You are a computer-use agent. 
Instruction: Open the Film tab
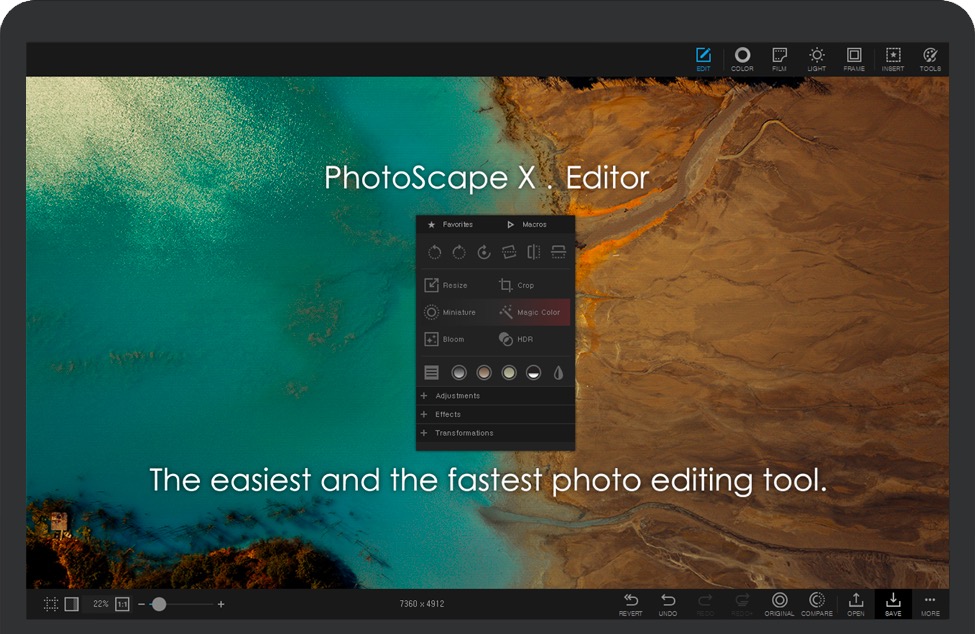(x=779, y=59)
